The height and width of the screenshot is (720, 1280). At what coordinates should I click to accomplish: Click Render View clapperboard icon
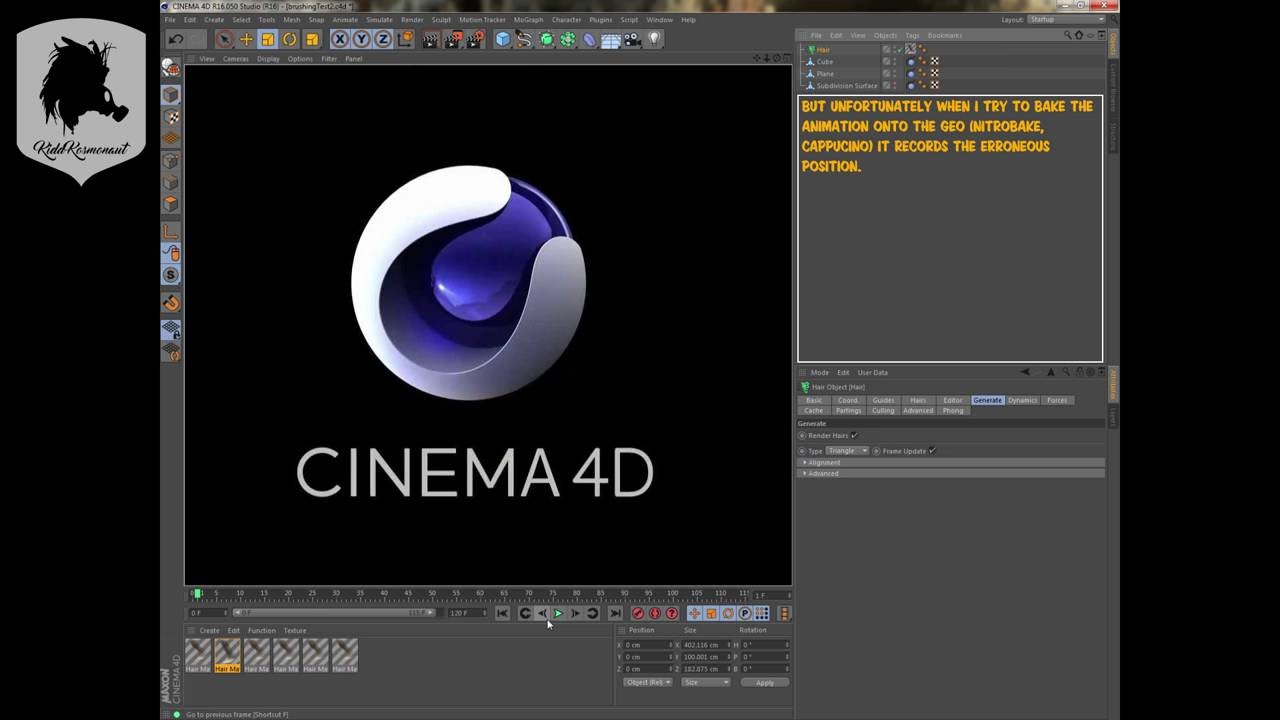(431, 39)
